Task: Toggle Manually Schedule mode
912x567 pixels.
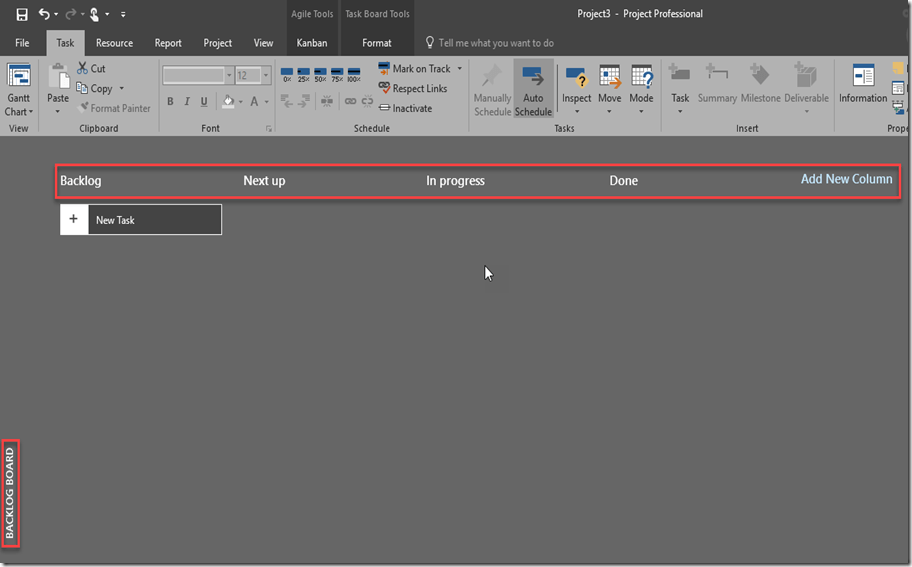Action: 492,89
